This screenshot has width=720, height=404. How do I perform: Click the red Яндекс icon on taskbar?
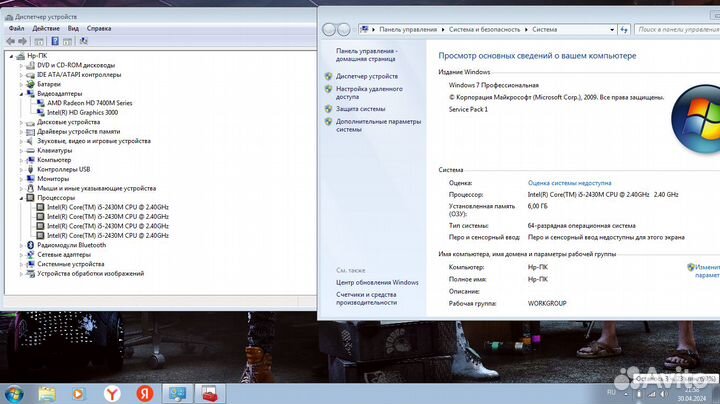point(145,394)
